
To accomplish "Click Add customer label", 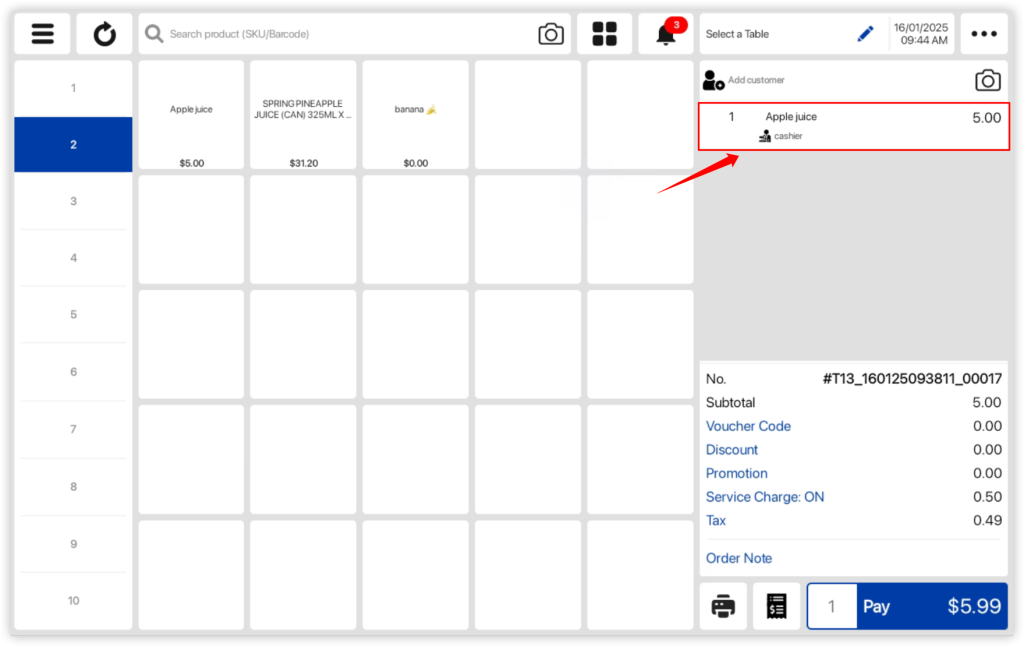I will 756,80.
